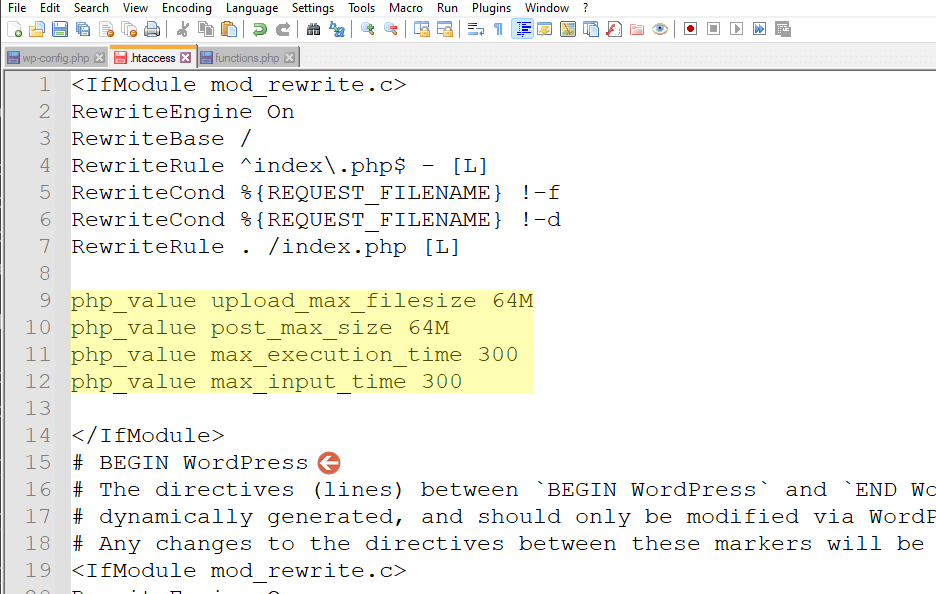Open the Encoding menu
The height and width of the screenshot is (594, 936).
pos(187,8)
